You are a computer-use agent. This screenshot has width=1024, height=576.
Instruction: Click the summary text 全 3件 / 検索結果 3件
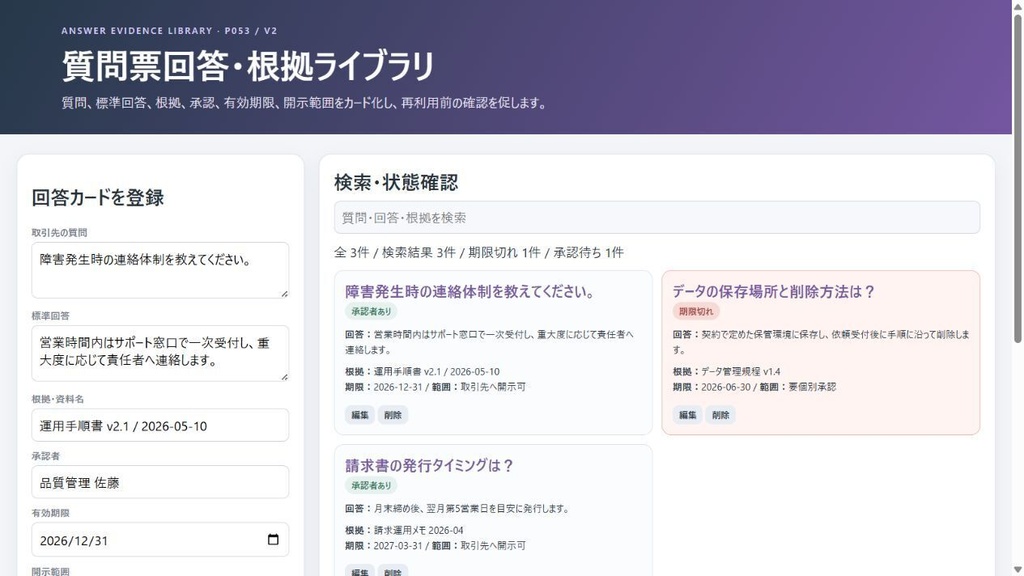click(395, 253)
